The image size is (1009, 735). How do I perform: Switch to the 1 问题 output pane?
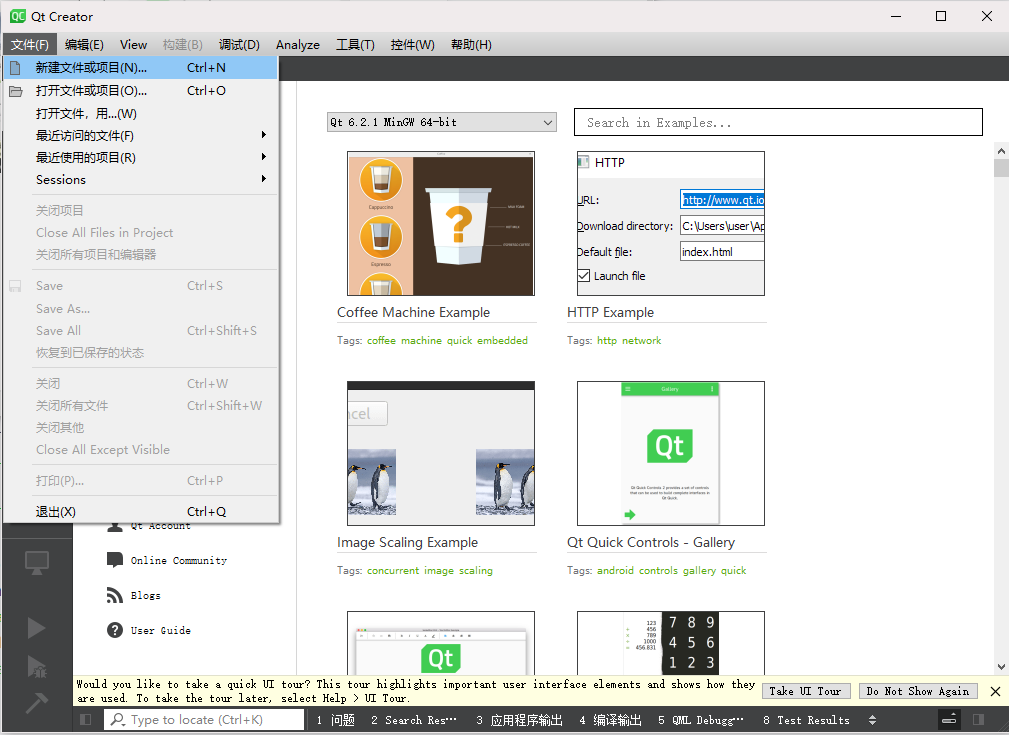(x=335, y=720)
